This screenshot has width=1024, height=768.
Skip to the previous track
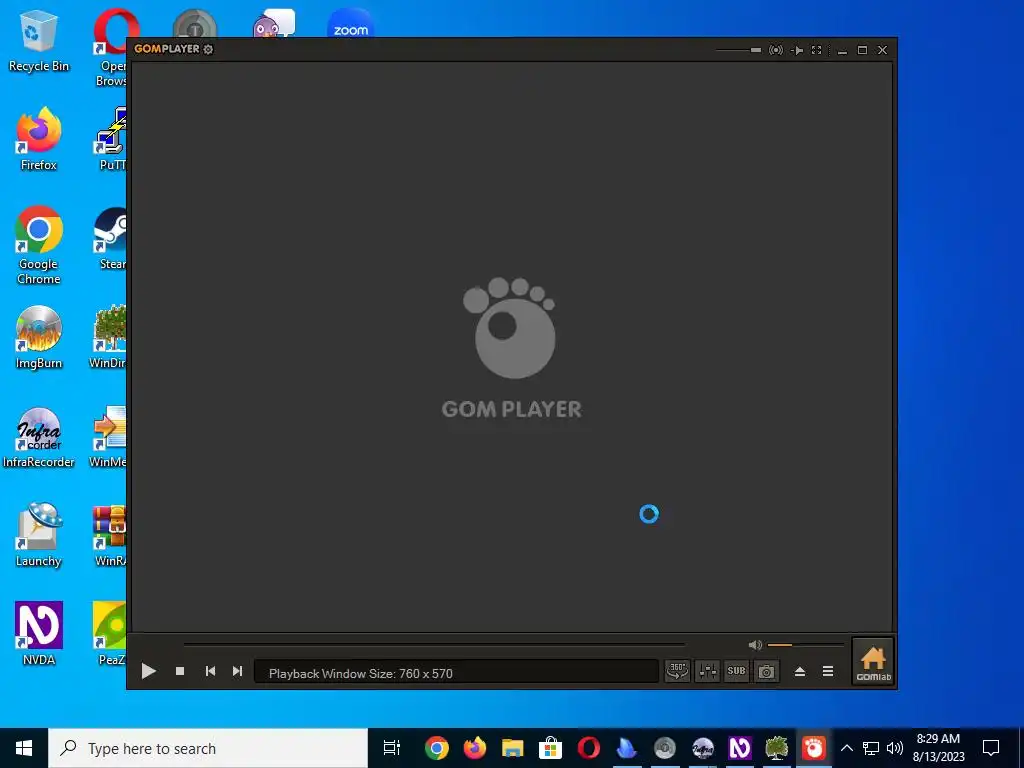point(210,671)
